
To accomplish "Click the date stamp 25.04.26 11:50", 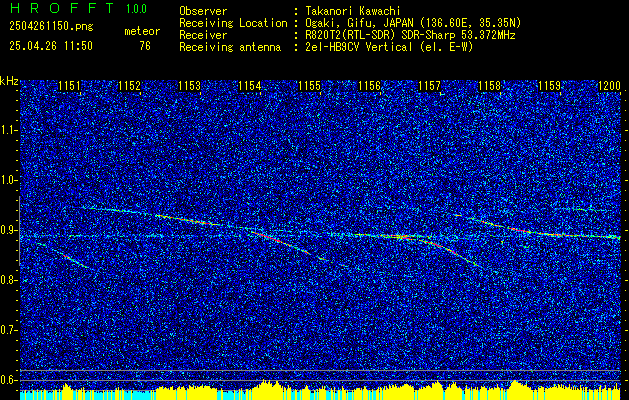I will coord(51,46).
